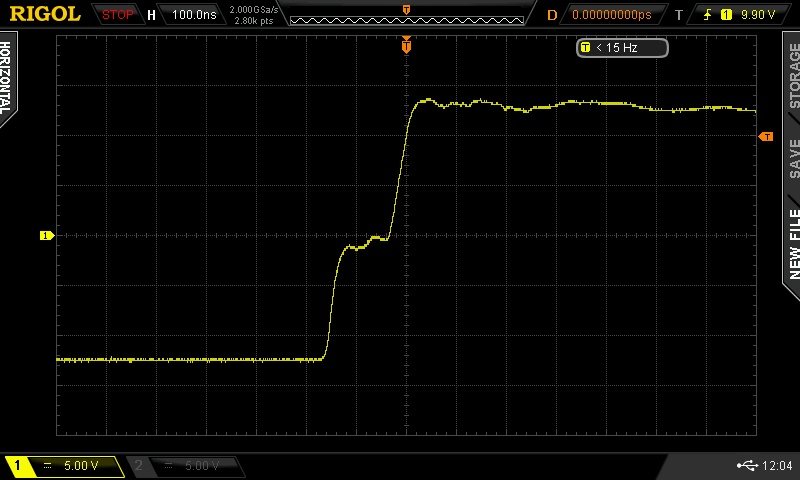Click the 2.000GSa/s sample rate readout
The image size is (800, 480).
click(x=254, y=10)
